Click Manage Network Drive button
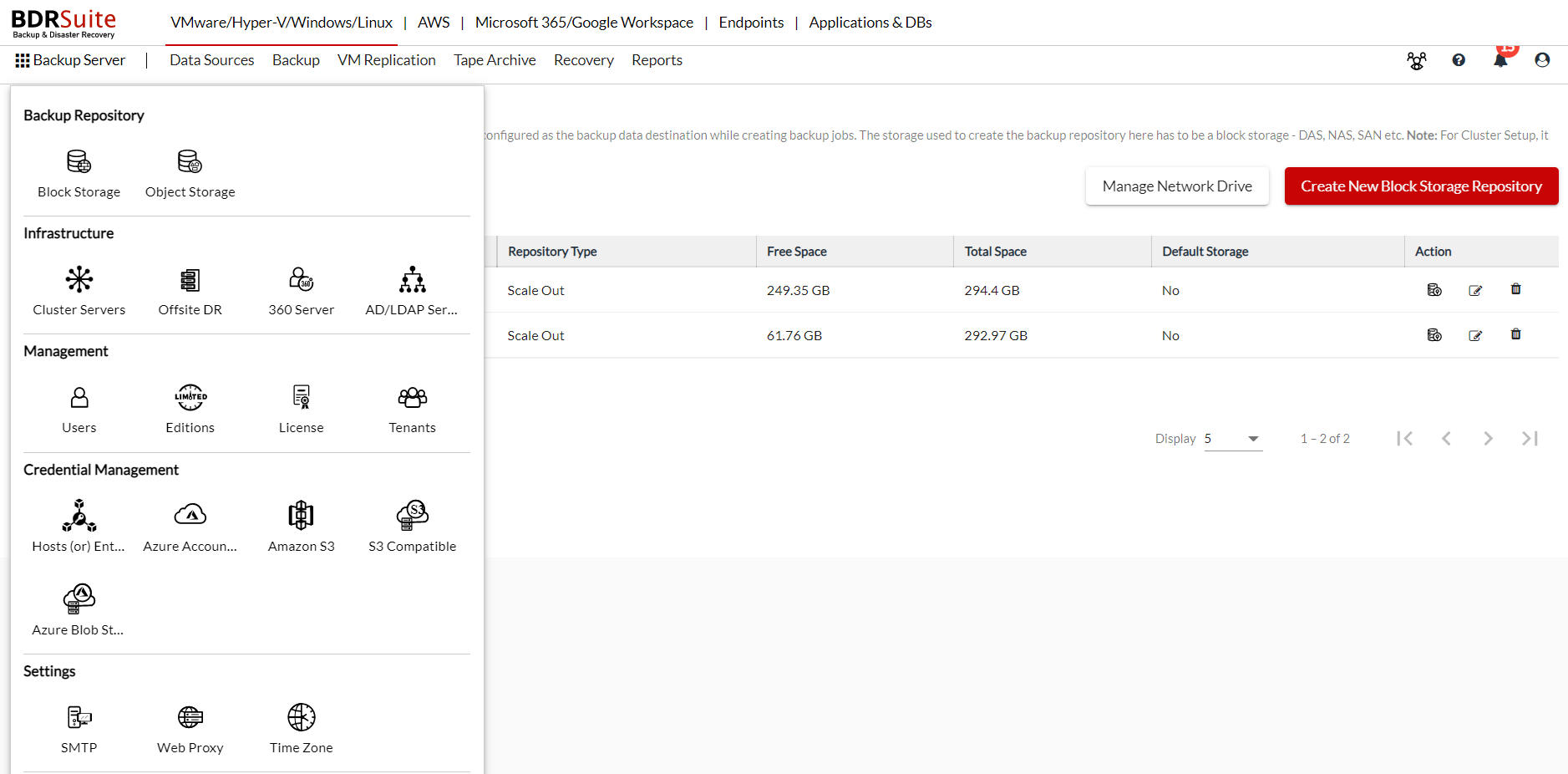 [1177, 186]
